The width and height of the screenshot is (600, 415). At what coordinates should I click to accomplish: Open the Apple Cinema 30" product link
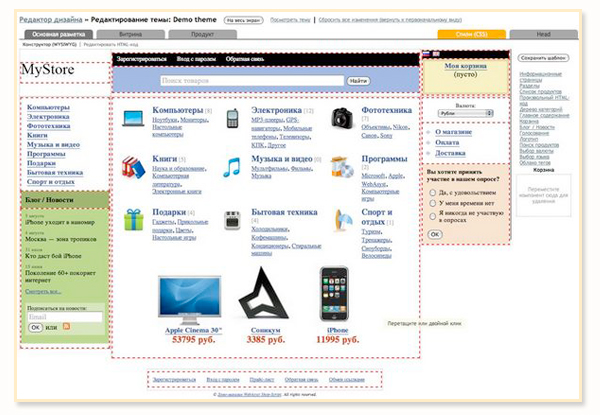[x=194, y=330]
